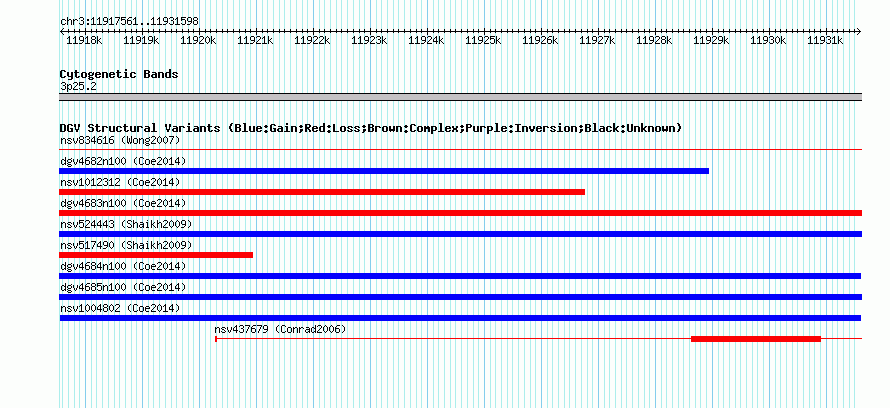Select the nsv1004802 (Coe2014) label

click(x=120, y=308)
